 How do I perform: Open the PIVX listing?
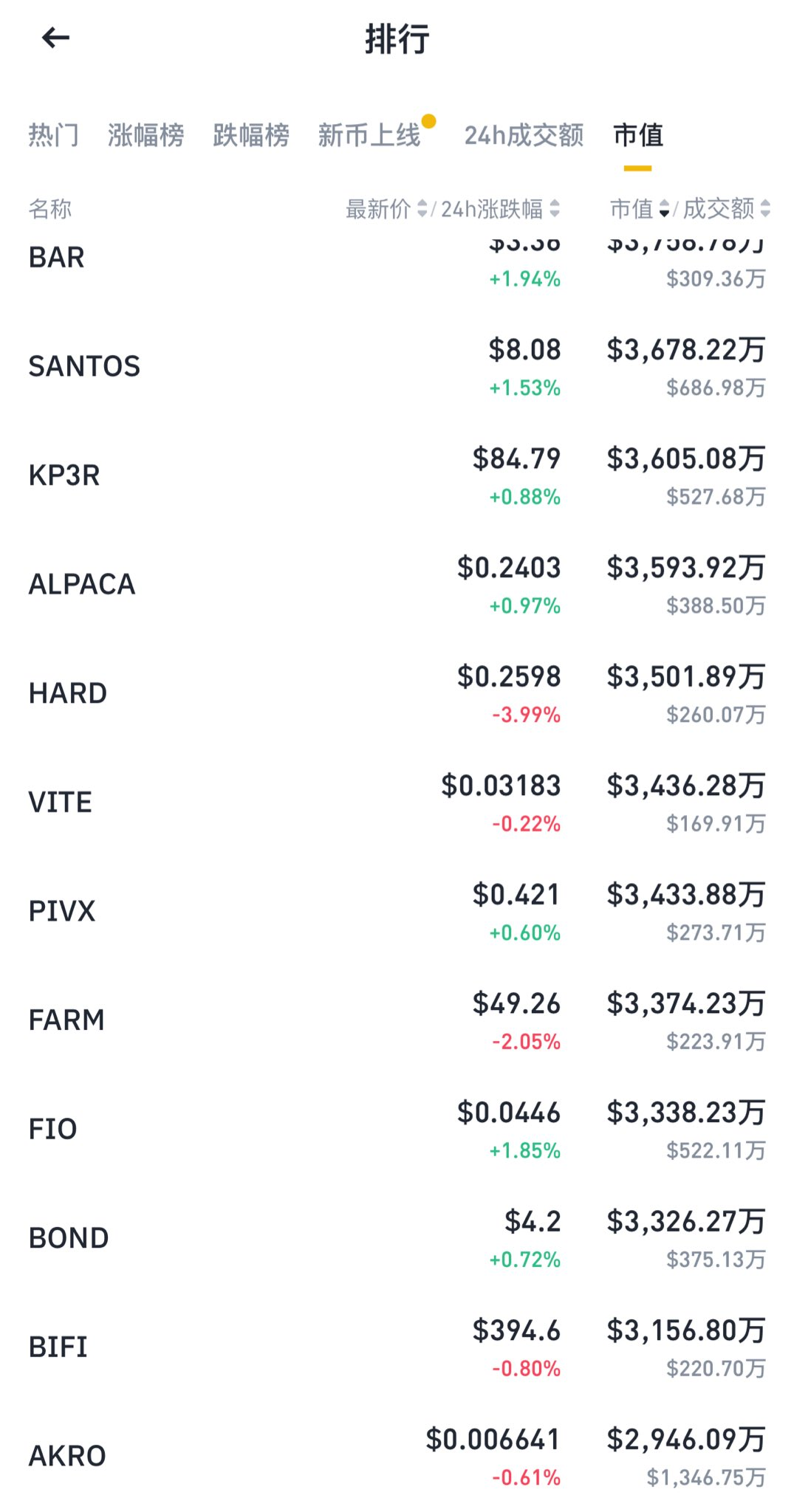(x=62, y=911)
